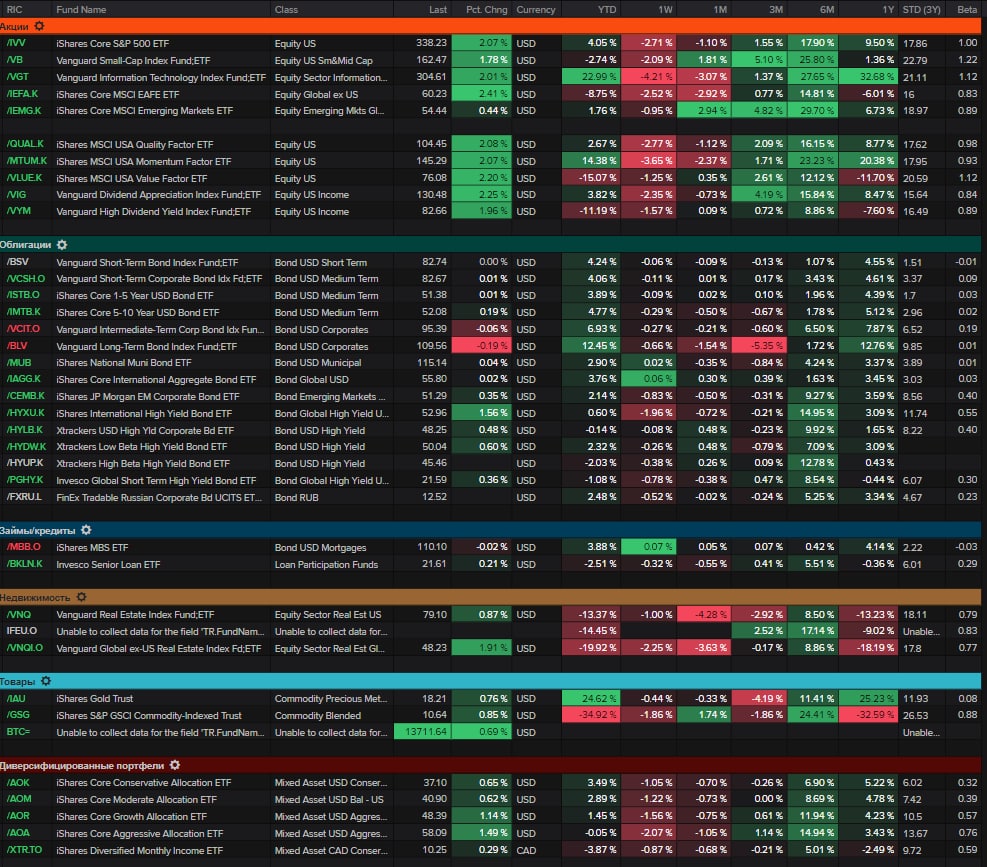Open the /VCIT.O RIC link
The width and height of the screenshot is (987, 867).
point(23,329)
